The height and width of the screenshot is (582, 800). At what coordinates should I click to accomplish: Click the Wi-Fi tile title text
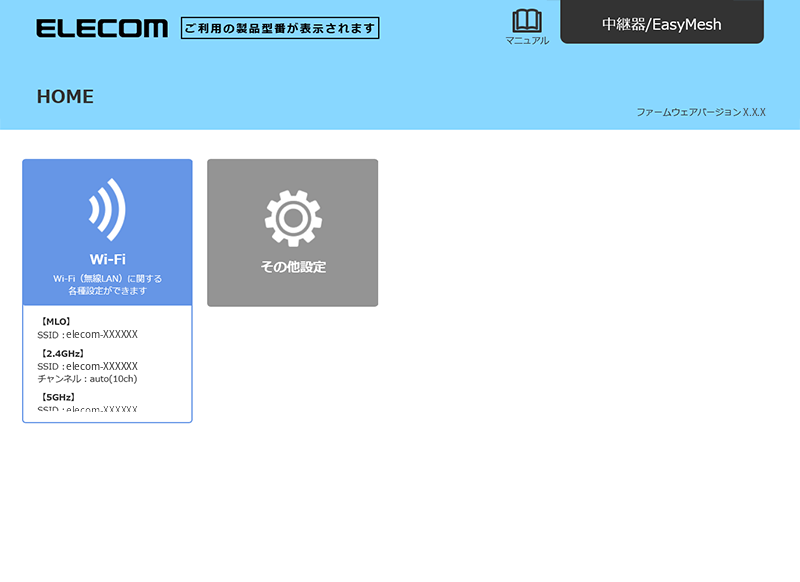point(107,259)
